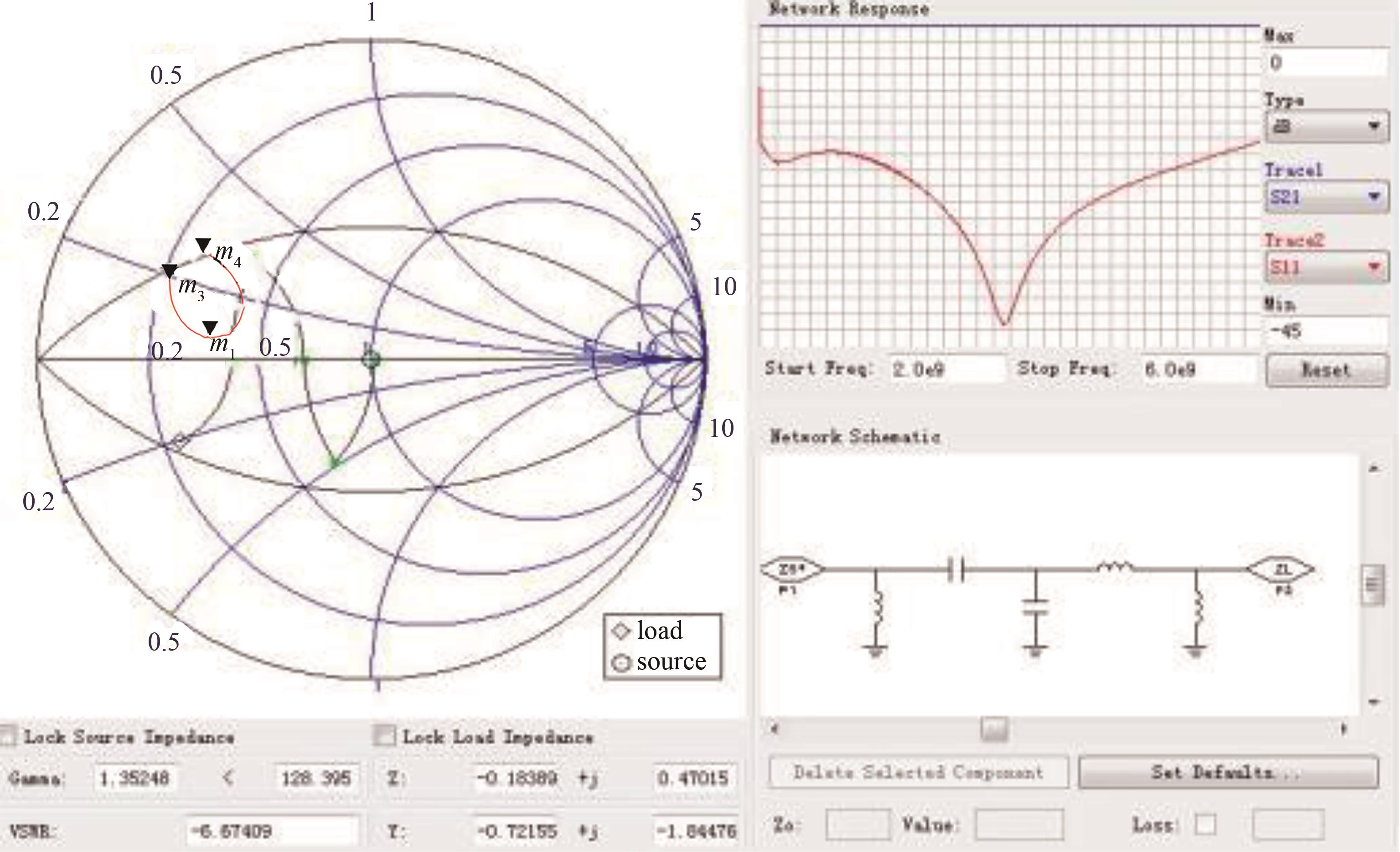1400x852 pixels.
Task: Click the S11 dip minimum on response plot
Action: pos(1005,324)
